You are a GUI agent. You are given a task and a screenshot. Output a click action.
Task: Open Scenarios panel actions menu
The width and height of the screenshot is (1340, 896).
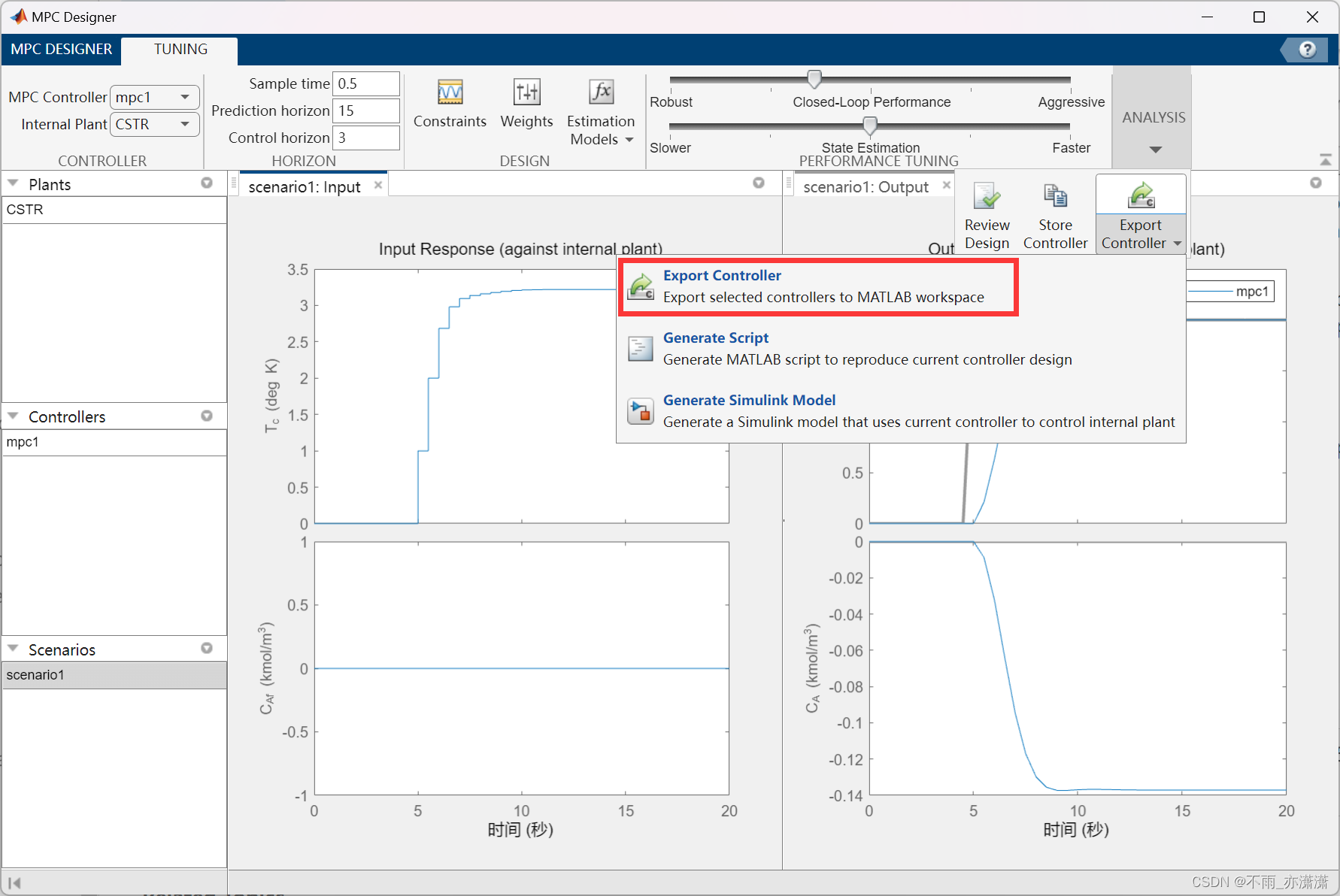point(207,648)
